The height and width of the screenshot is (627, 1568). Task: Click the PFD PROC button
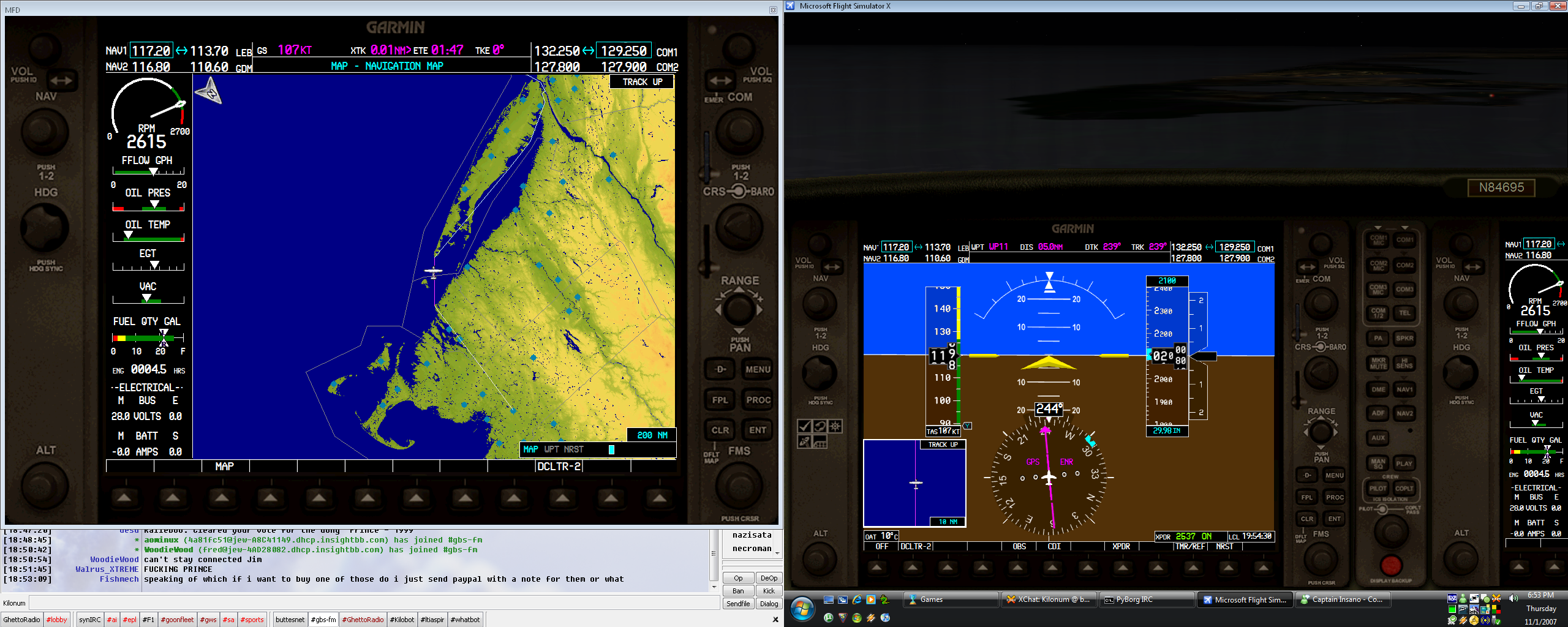[x=1335, y=497]
